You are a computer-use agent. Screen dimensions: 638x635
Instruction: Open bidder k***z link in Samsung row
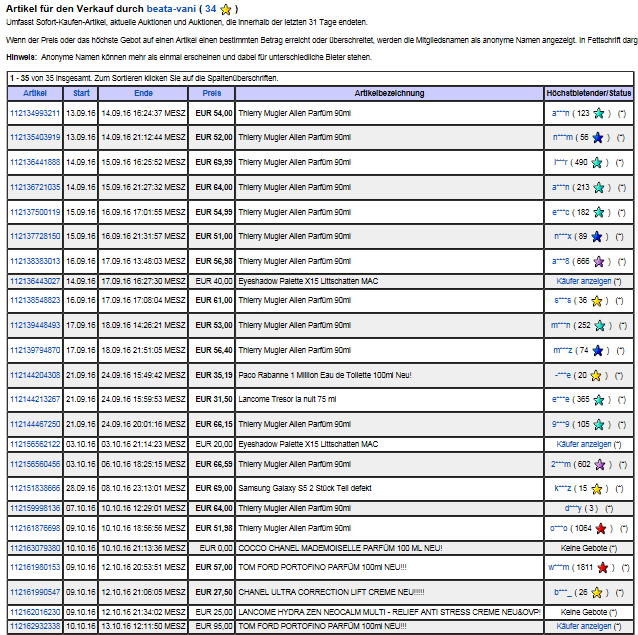(x=563, y=488)
